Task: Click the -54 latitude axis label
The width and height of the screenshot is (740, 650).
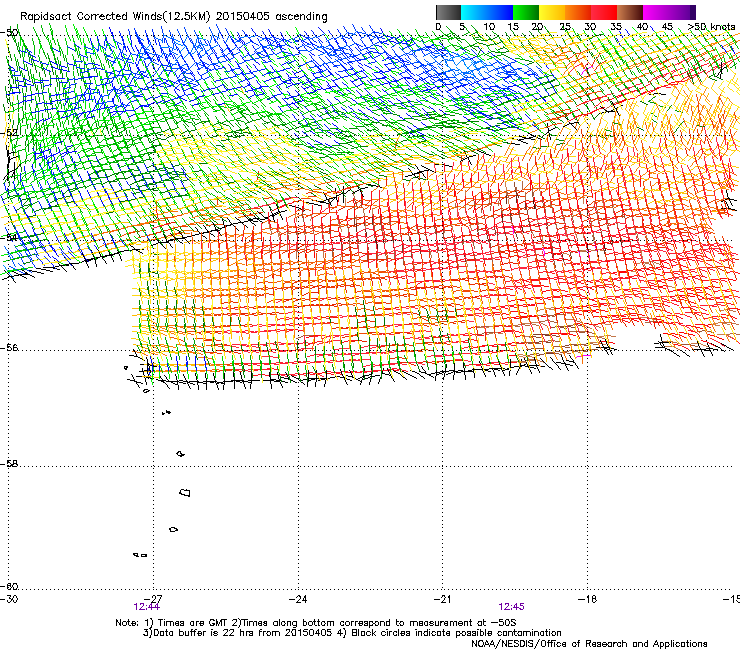Action: pos(9,237)
